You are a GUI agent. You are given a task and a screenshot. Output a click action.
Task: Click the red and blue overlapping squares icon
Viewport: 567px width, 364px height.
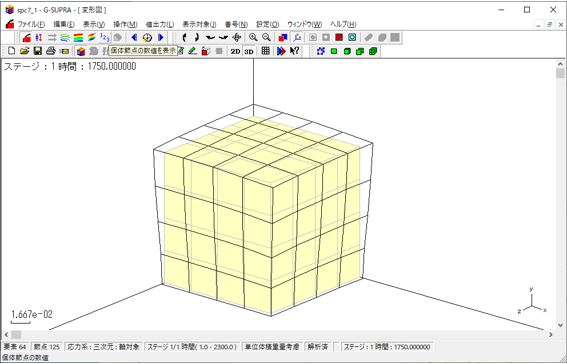pos(283,38)
